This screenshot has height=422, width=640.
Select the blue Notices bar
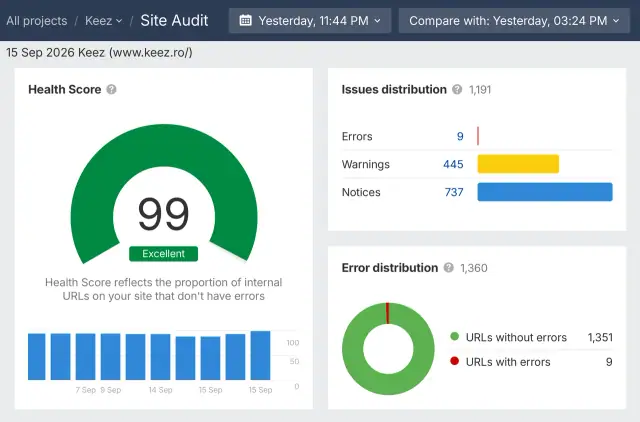tap(545, 192)
